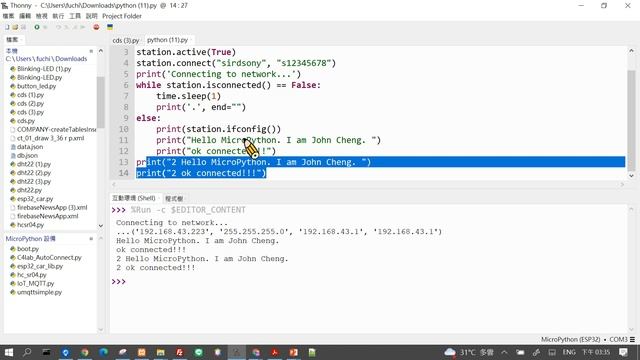Viewport: 640px width, 360px height.
Task: Open the weather widget 31°C on taskbar
Action: pos(469,352)
